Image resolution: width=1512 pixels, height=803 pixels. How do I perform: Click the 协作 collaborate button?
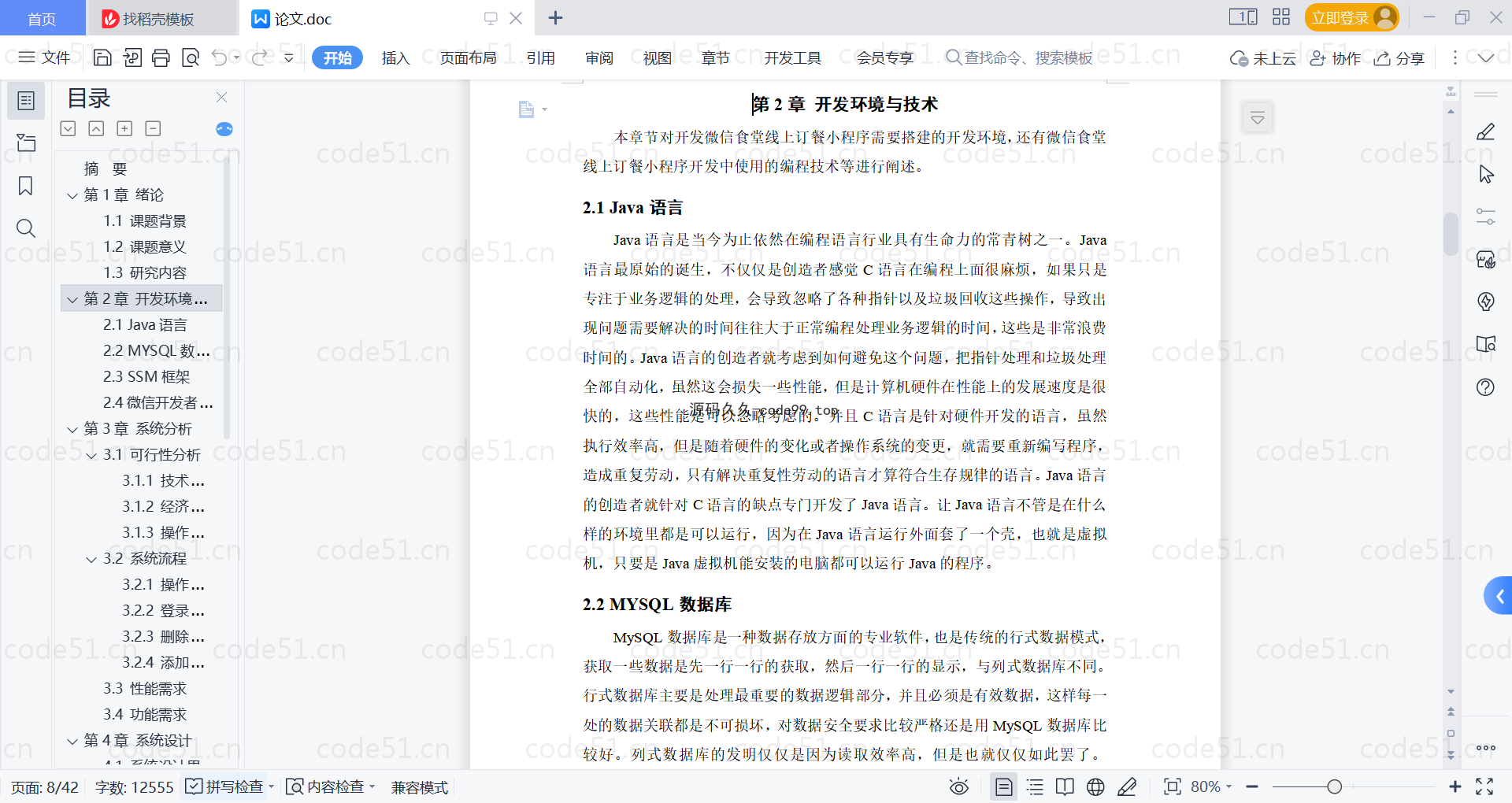point(1336,57)
